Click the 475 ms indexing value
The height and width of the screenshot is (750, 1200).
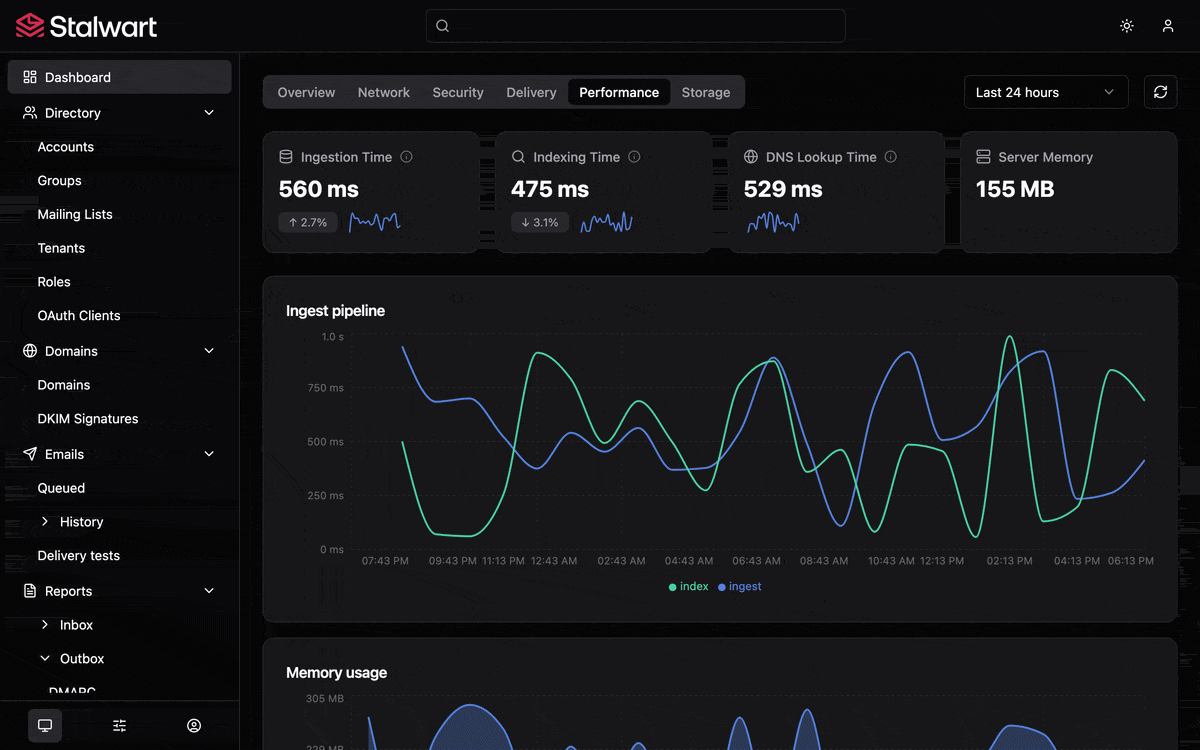point(550,189)
